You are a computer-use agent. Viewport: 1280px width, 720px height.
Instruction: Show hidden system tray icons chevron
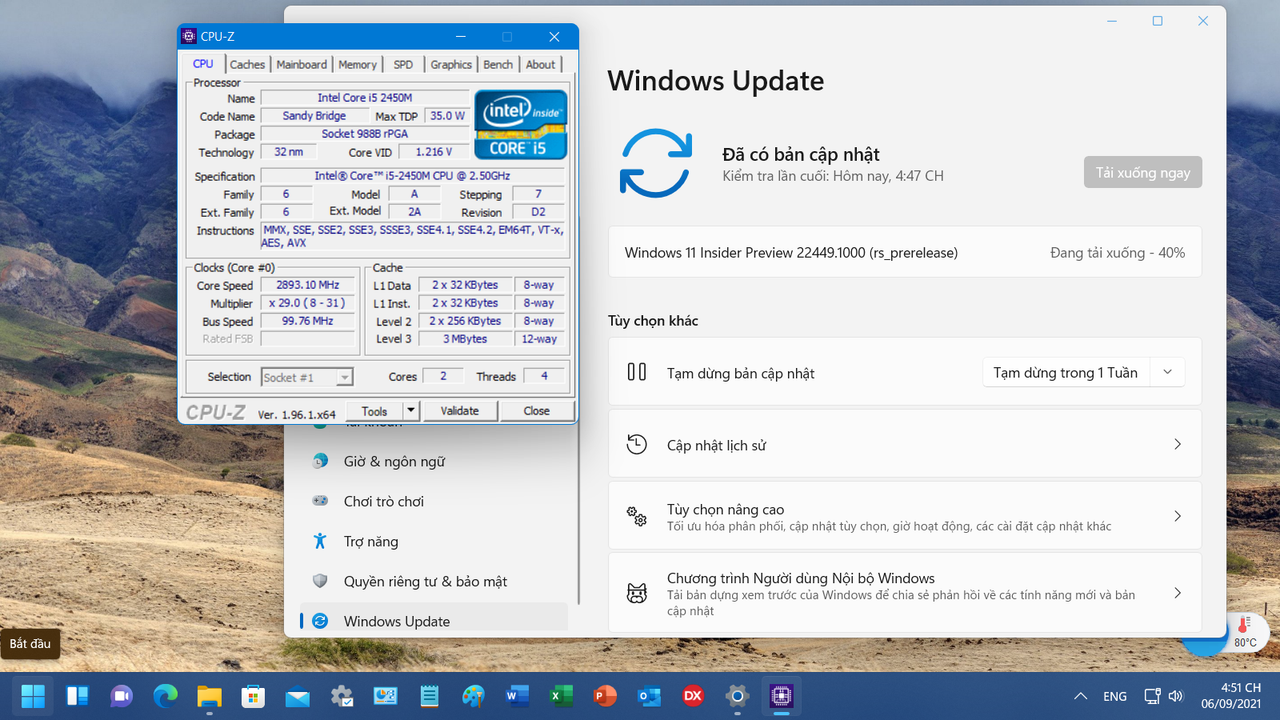point(1080,696)
